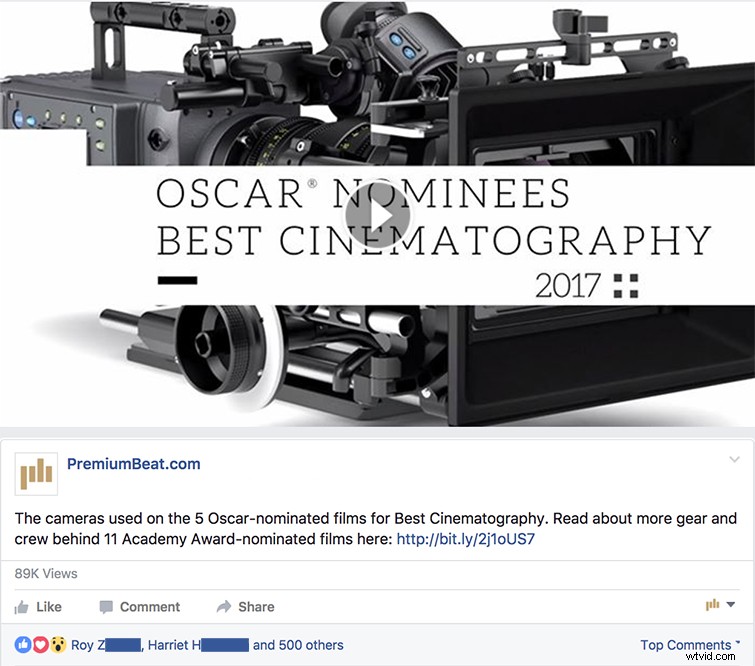Open the post-as identity selector dropdown
This screenshot has height=666, width=755.
pyautogui.click(x=720, y=605)
